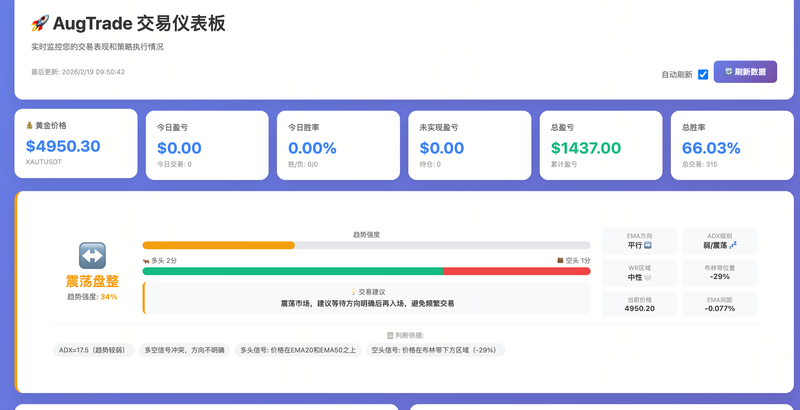Viewport: 800px width, 410px height.
Task: Click the 最后更新 timestamp text
Action: (78, 72)
